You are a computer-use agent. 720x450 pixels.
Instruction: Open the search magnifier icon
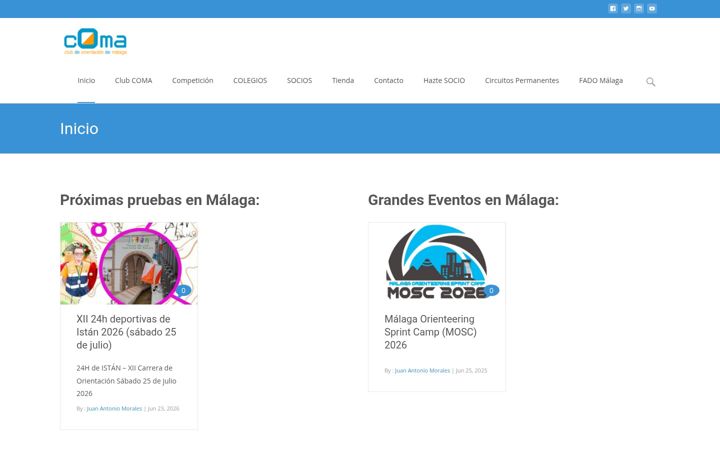click(x=651, y=82)
